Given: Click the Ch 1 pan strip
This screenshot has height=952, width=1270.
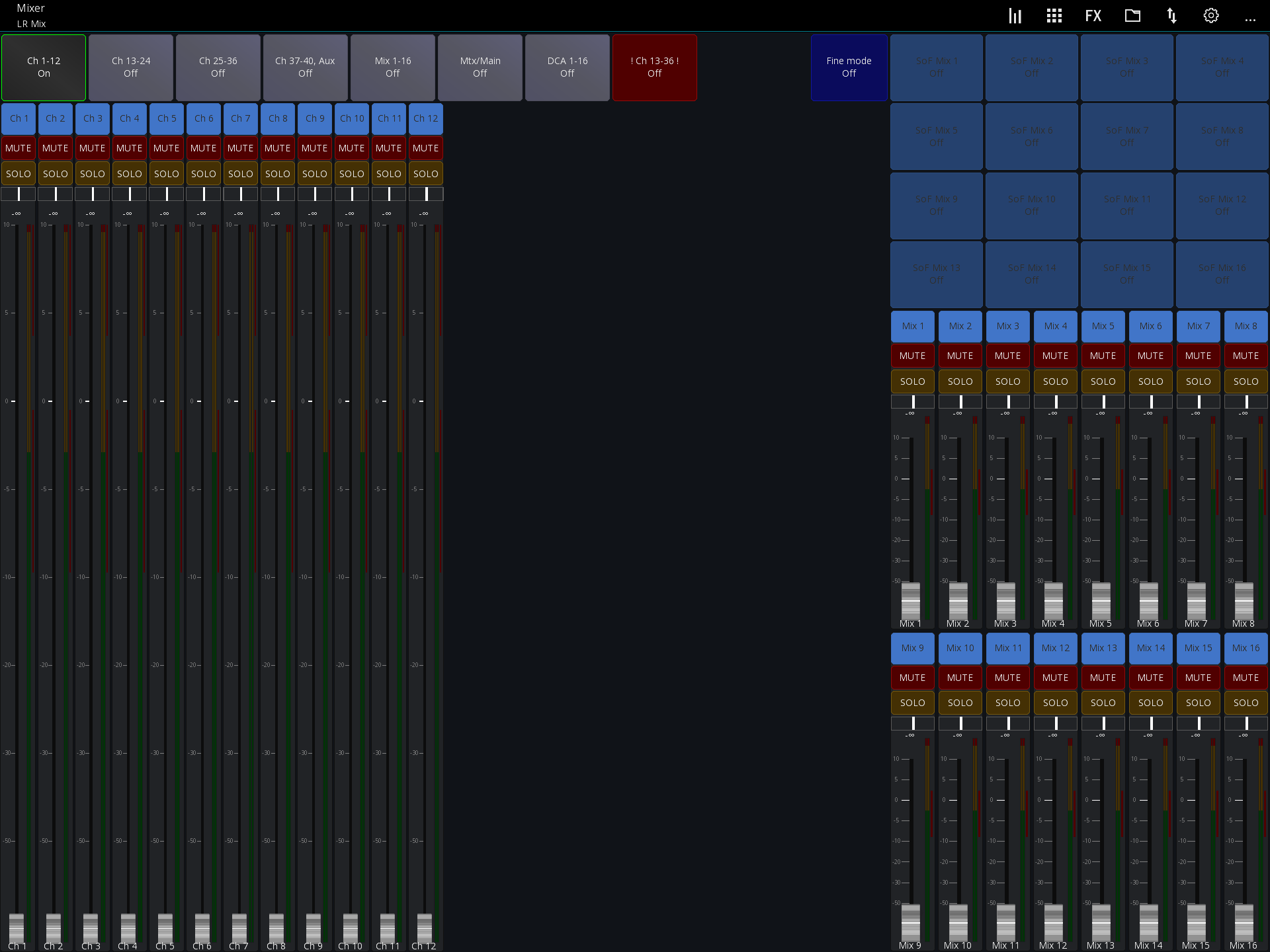Looking at the screenshot, I should click(x=18, y=194).
